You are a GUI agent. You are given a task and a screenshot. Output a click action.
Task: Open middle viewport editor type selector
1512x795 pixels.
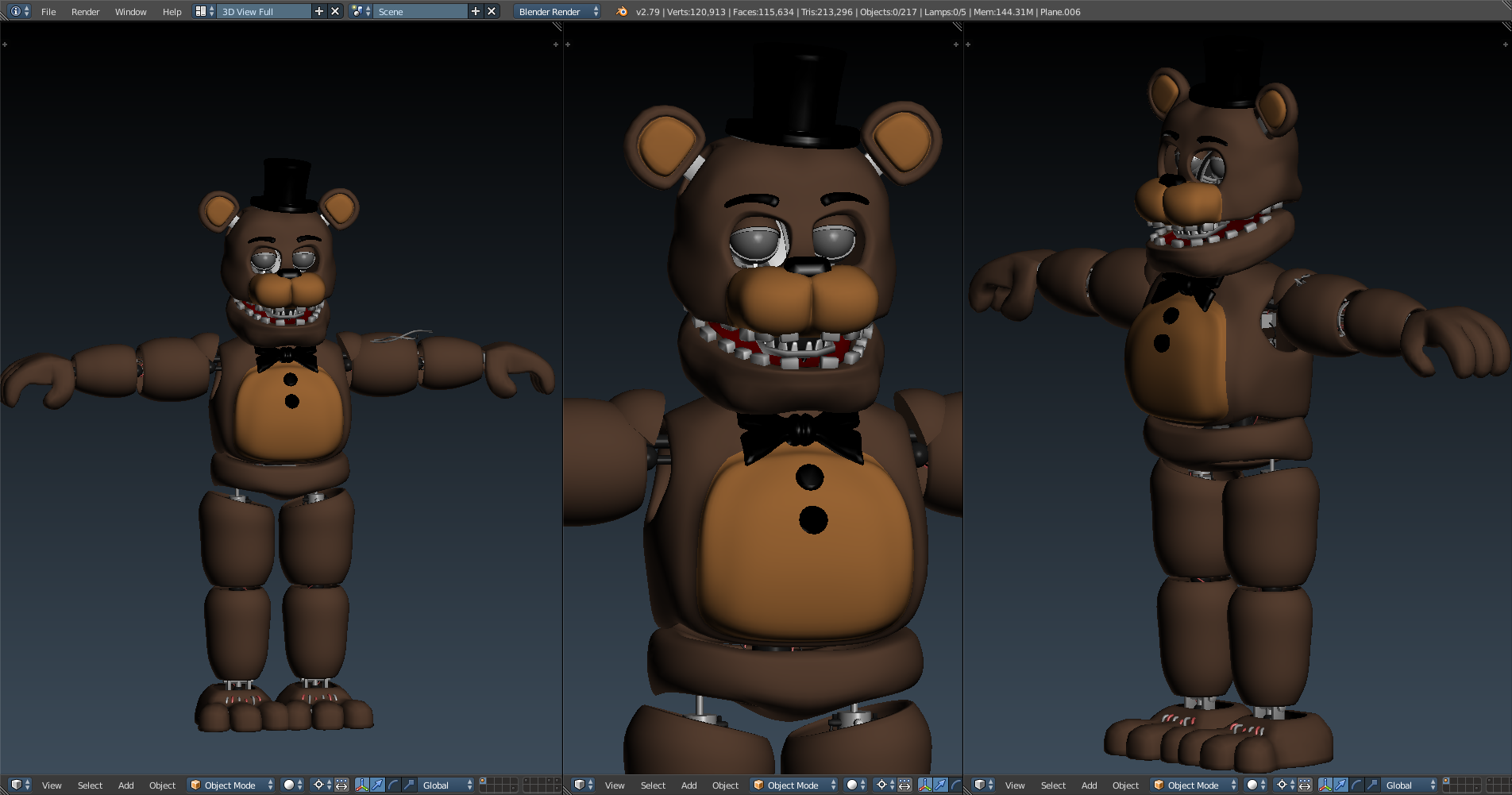point(583,785)
